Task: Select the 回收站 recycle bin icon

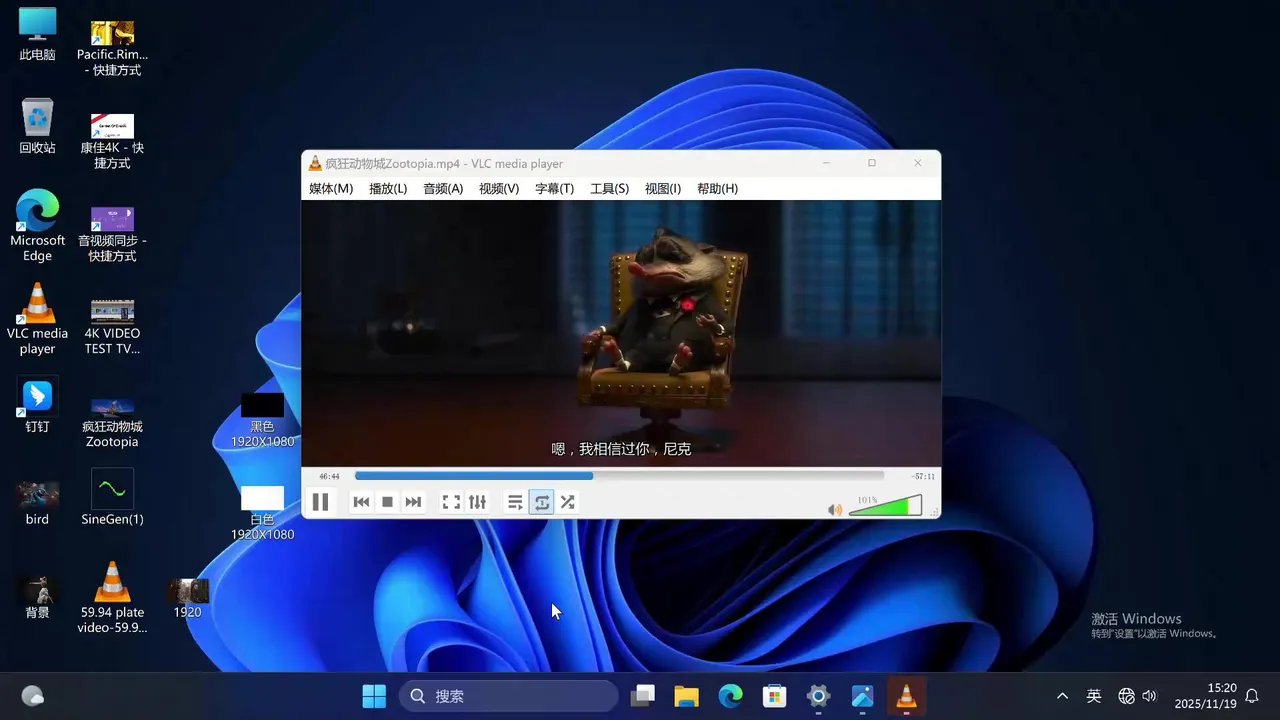Action: (x=37, y=126)
